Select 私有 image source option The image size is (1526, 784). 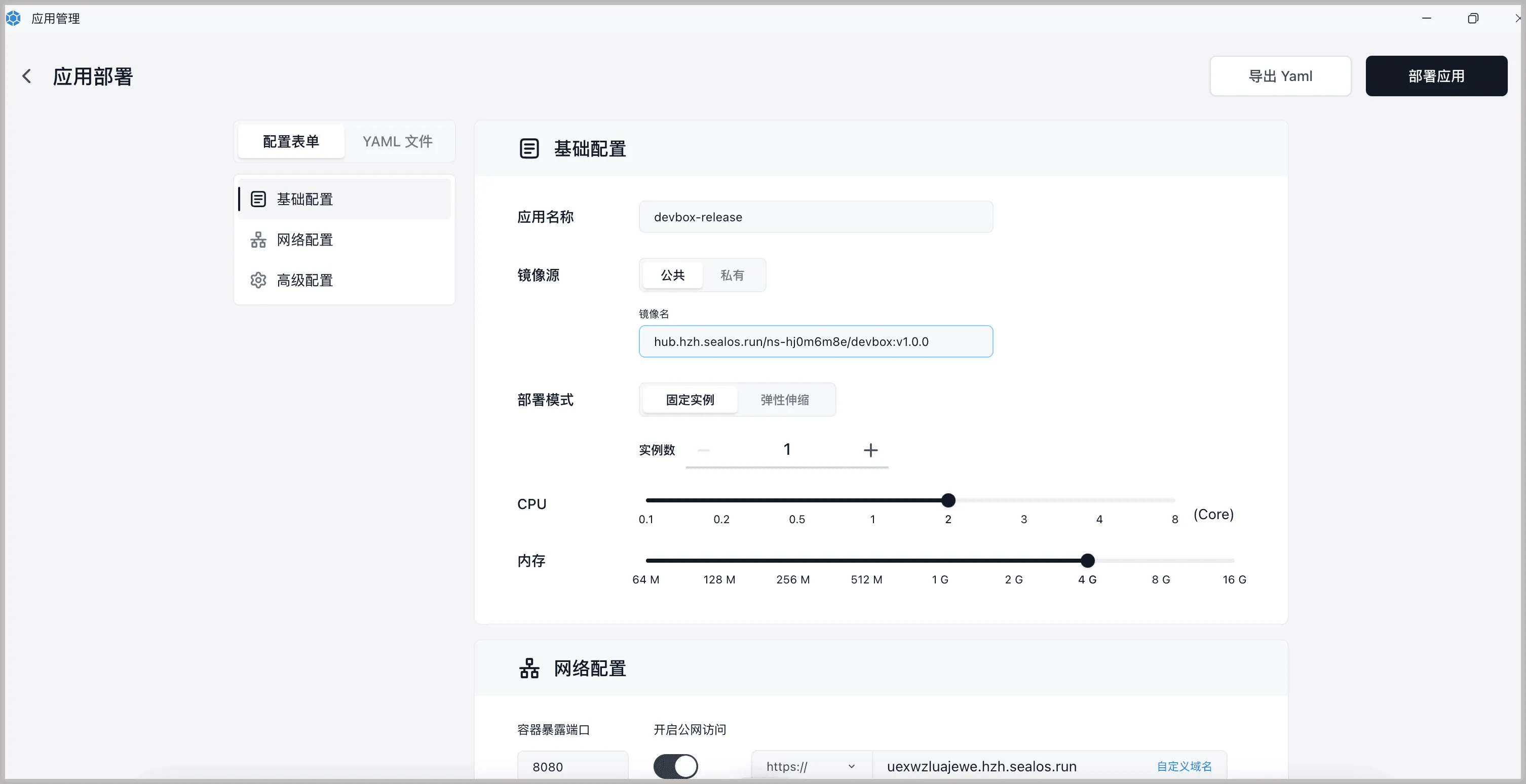click(732, 276)
